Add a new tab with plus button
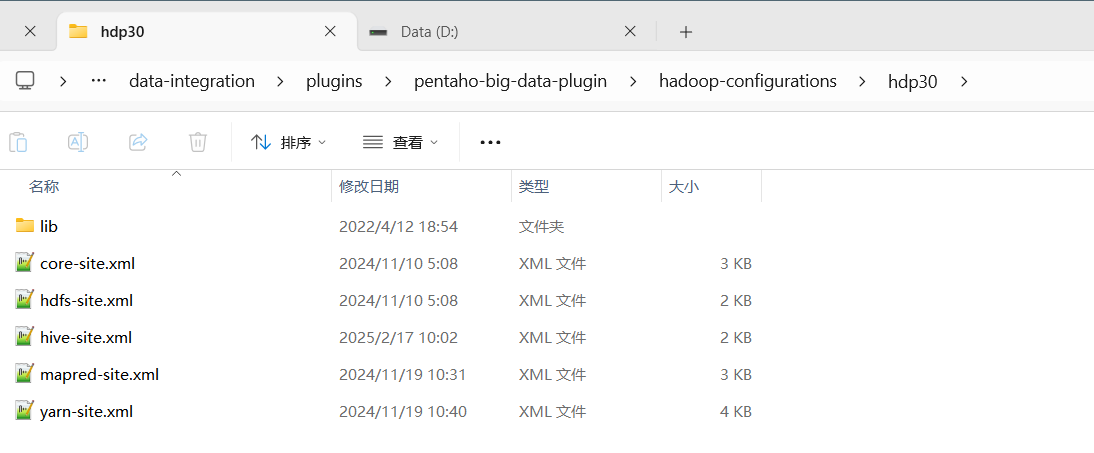1094x453 pixels. (686, 31)
